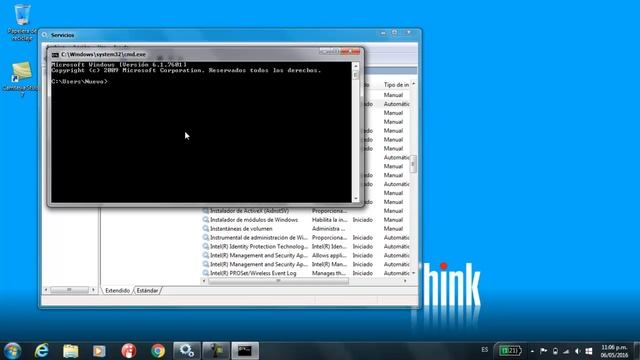Image resolution: width=640 pixels, height=360 pixels.
Task: Launch Internet Explorer from the taskbar
Action: point(41,351)
